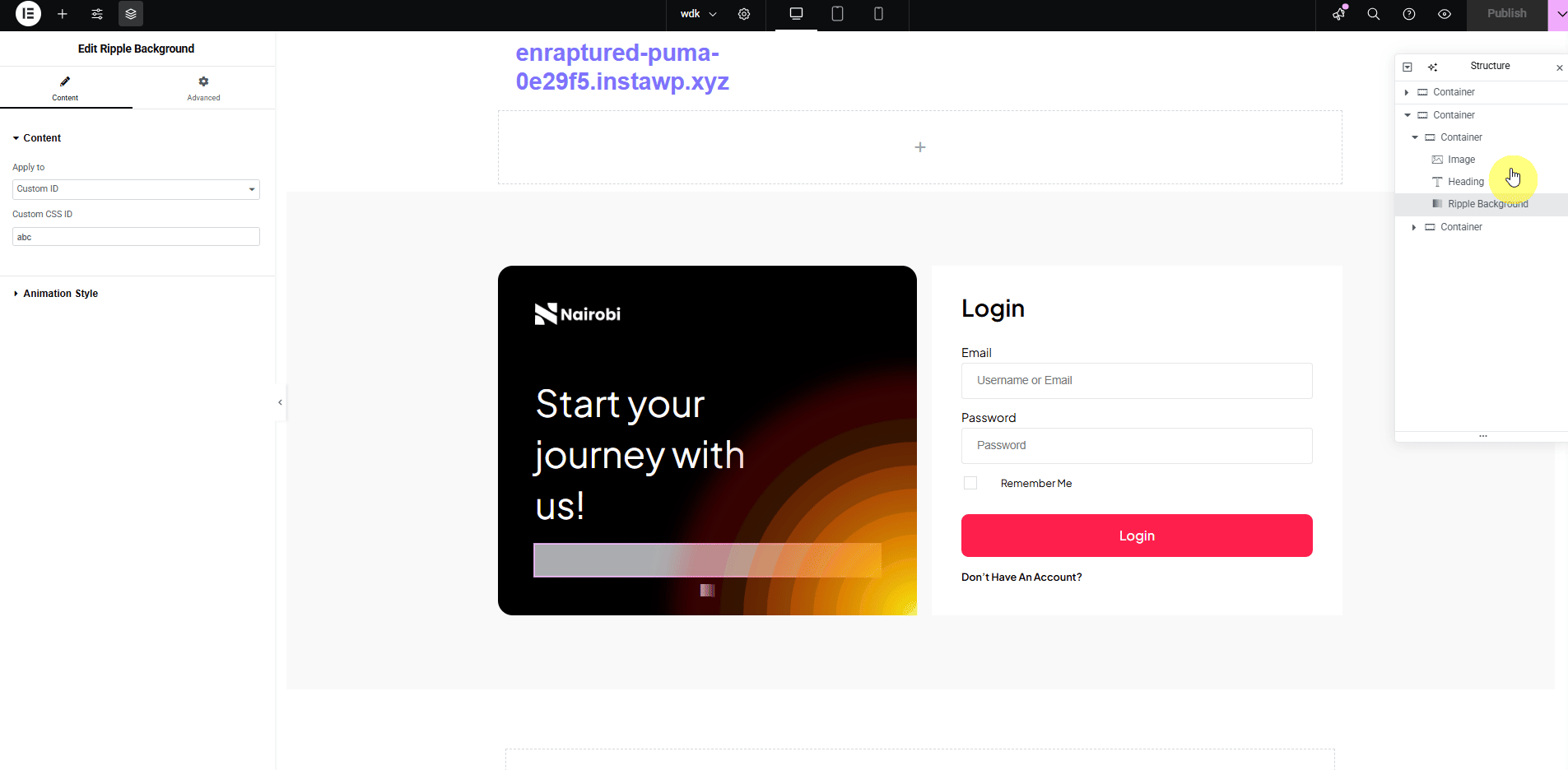Click the Elementor logo menu icon
The image size is (1568, 770).
pyautogui.click(x=28, y=14)
